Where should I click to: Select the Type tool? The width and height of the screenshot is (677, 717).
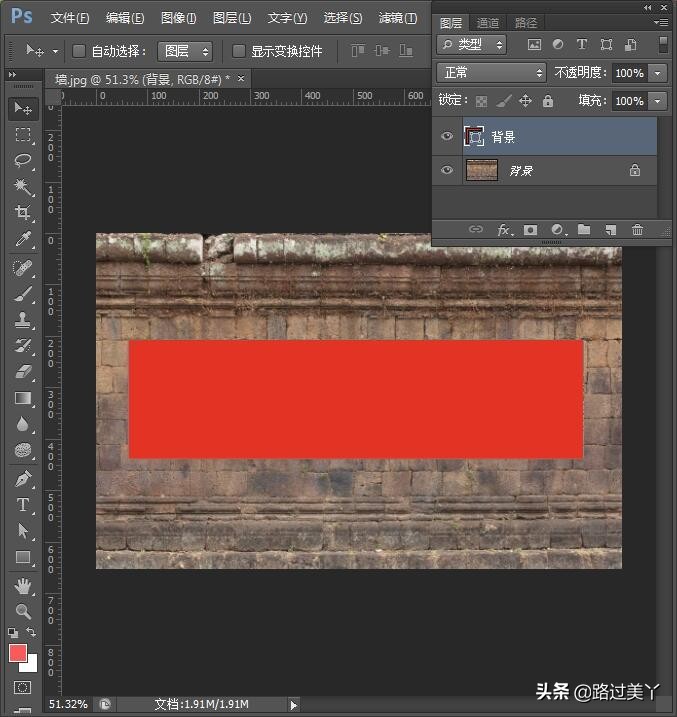(23, 505)
